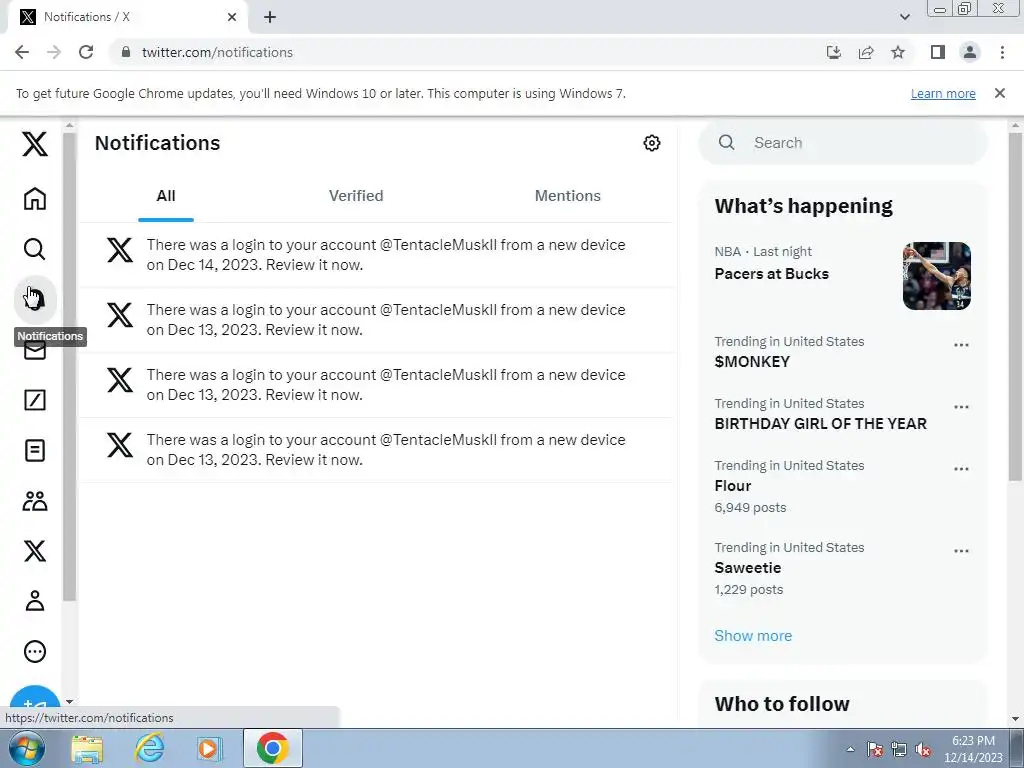The height and width of the screenshot is (768, 1024).
Task: Open more options for BIRTHDAY GIRL trend
Action: click(961, 407)
